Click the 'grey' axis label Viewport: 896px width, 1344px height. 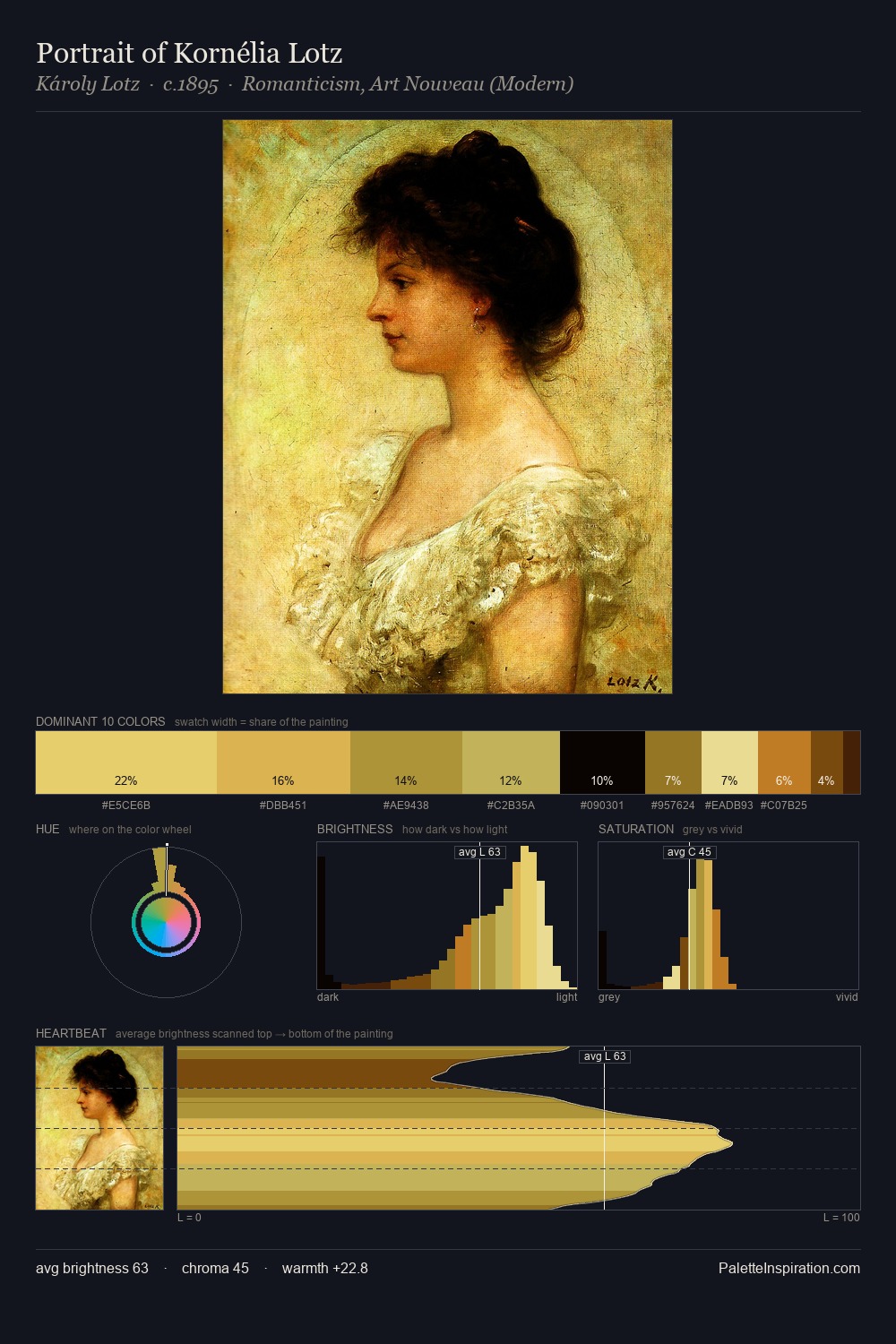609,997
